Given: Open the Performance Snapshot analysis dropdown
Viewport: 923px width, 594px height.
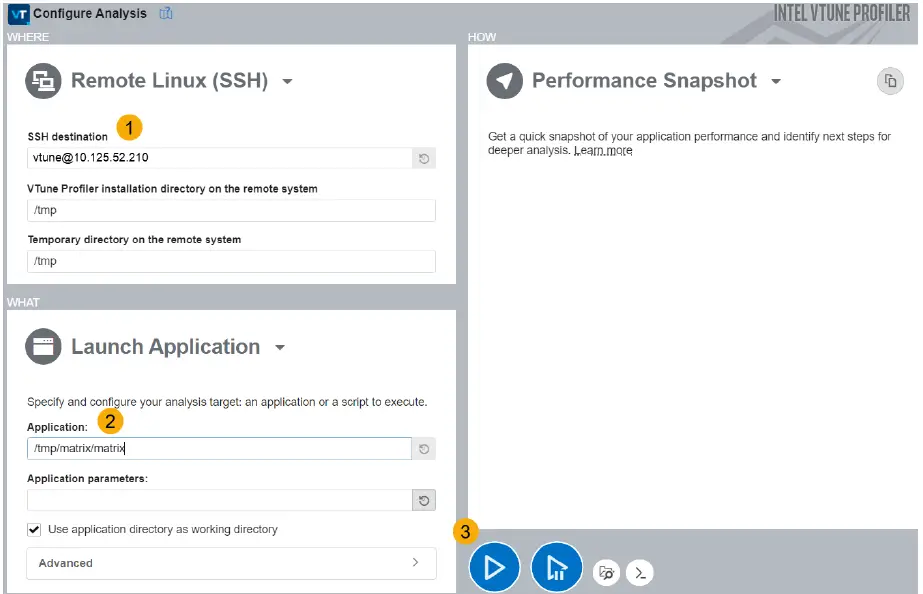Looking at the screenshot, I should [778, 81].
